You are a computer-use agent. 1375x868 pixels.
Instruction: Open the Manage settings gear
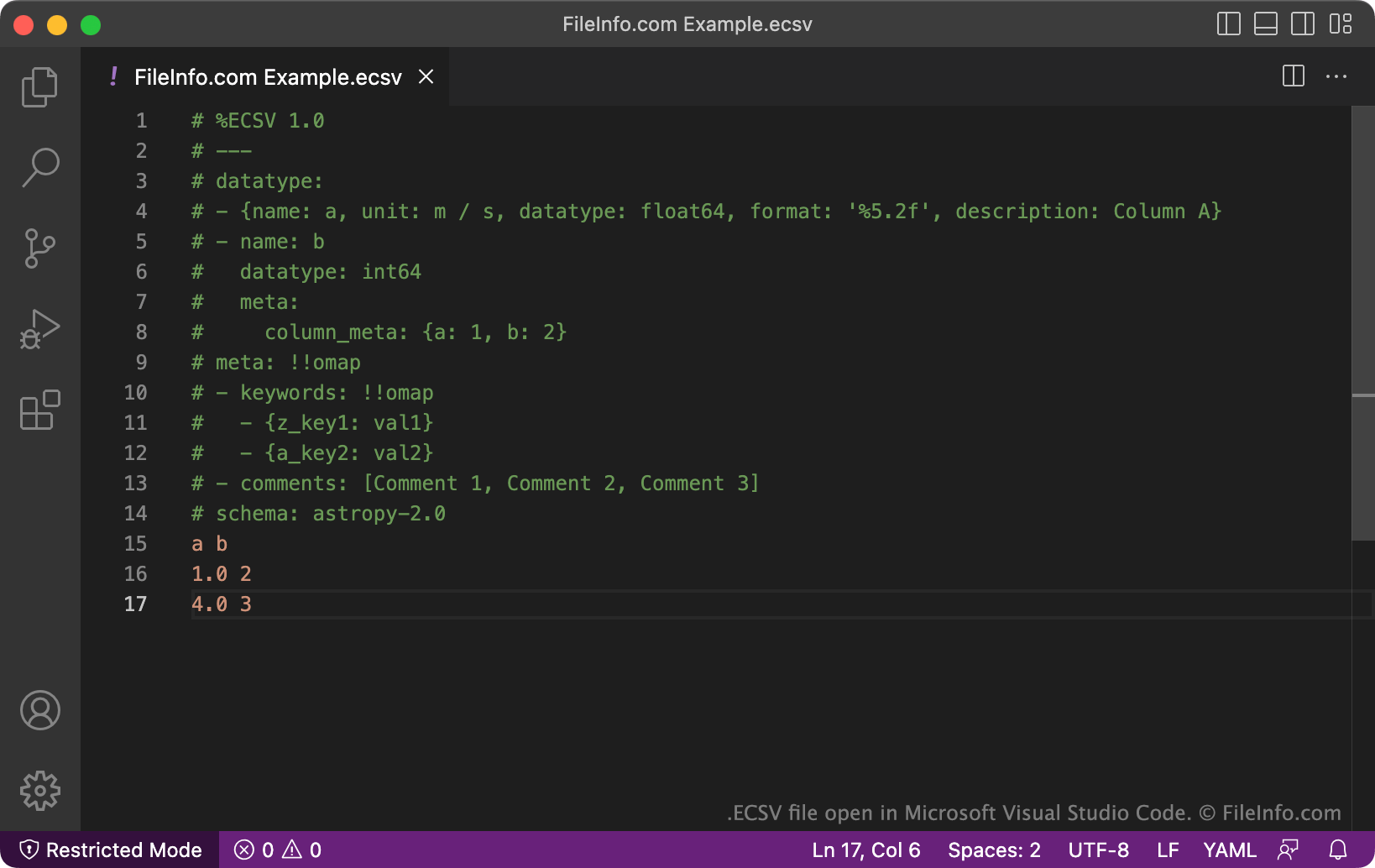tap(39, 790)
